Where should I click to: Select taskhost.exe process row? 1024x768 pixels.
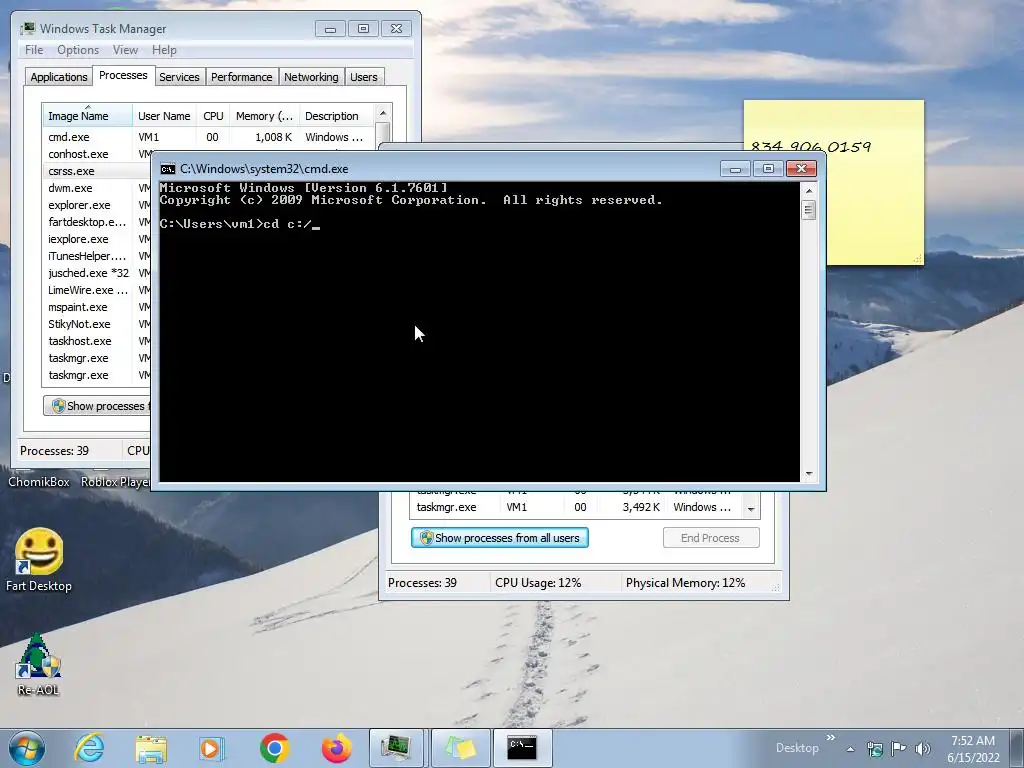[97, 341]
